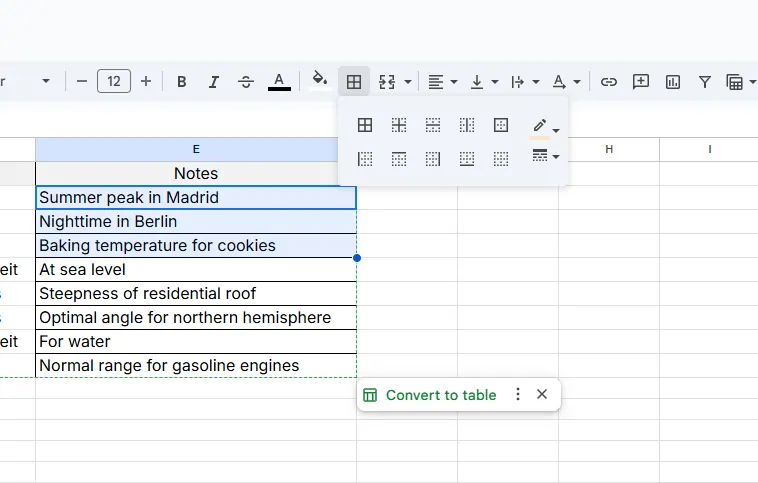Click the font size input field
The width and height of the screenshot is (758, 483).
(x=114, y=82)
